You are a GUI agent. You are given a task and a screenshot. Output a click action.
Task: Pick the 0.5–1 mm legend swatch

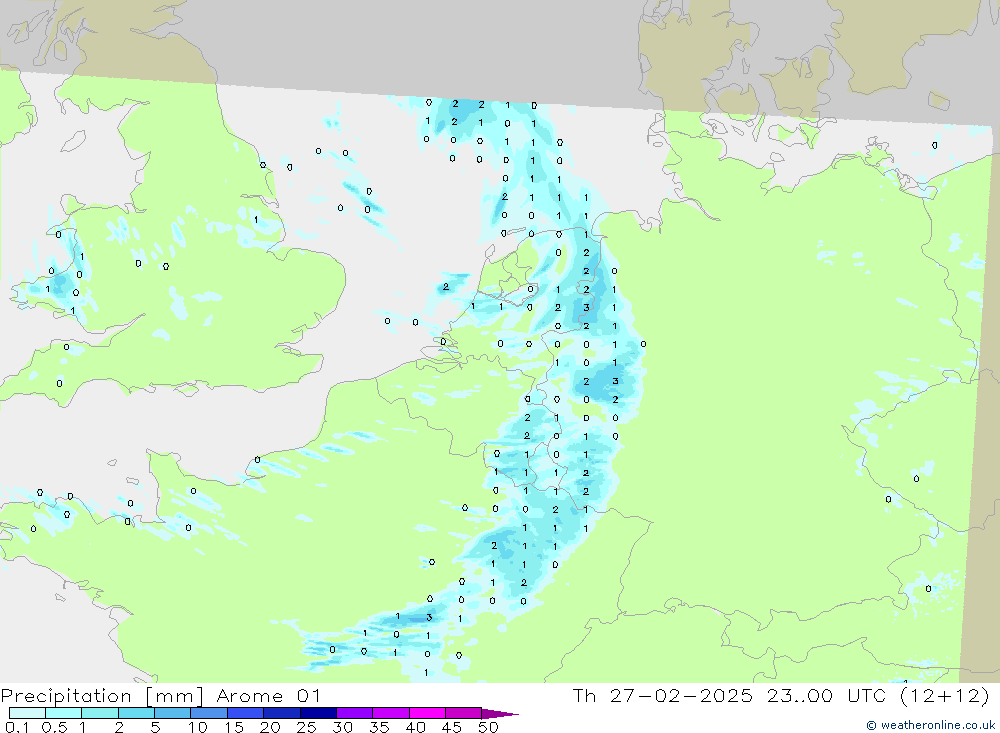[64, 713]
